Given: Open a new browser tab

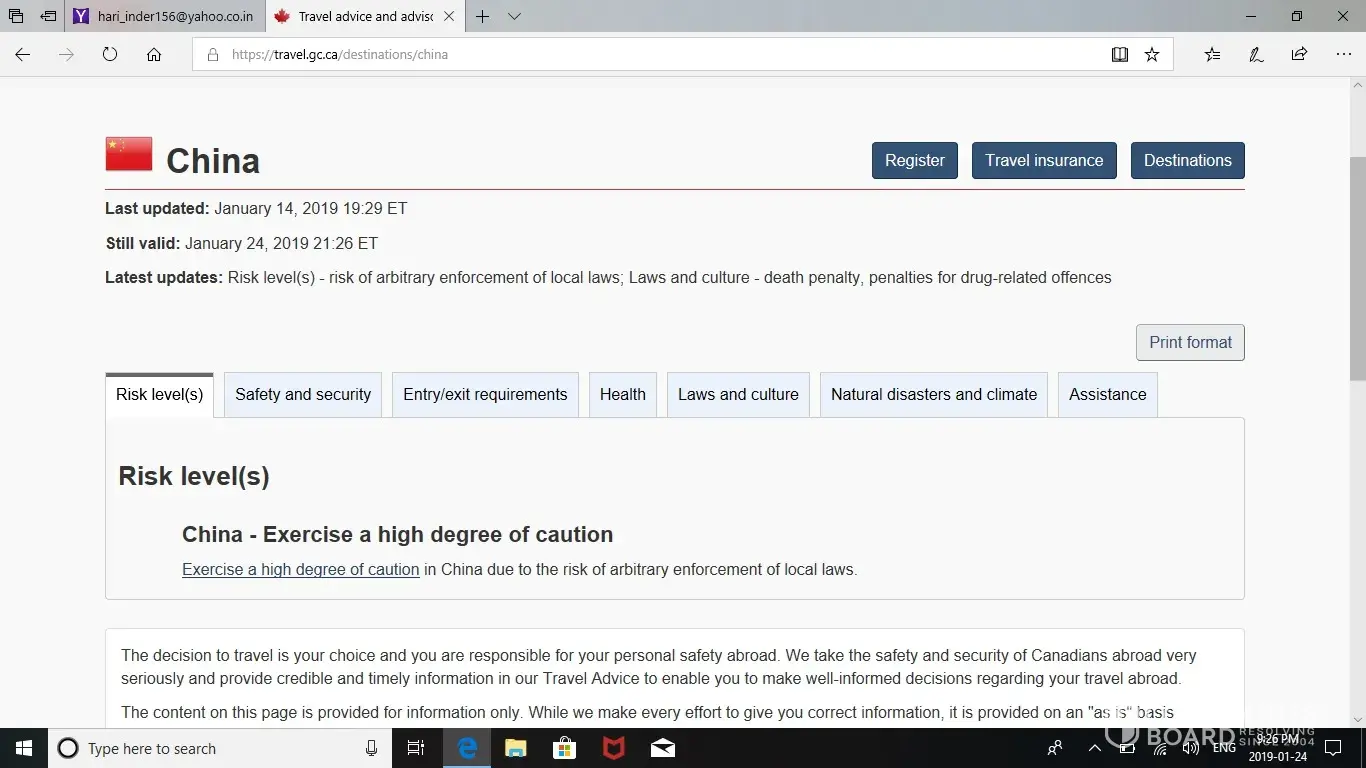Looking at the screenshot, I should (483, 16).
